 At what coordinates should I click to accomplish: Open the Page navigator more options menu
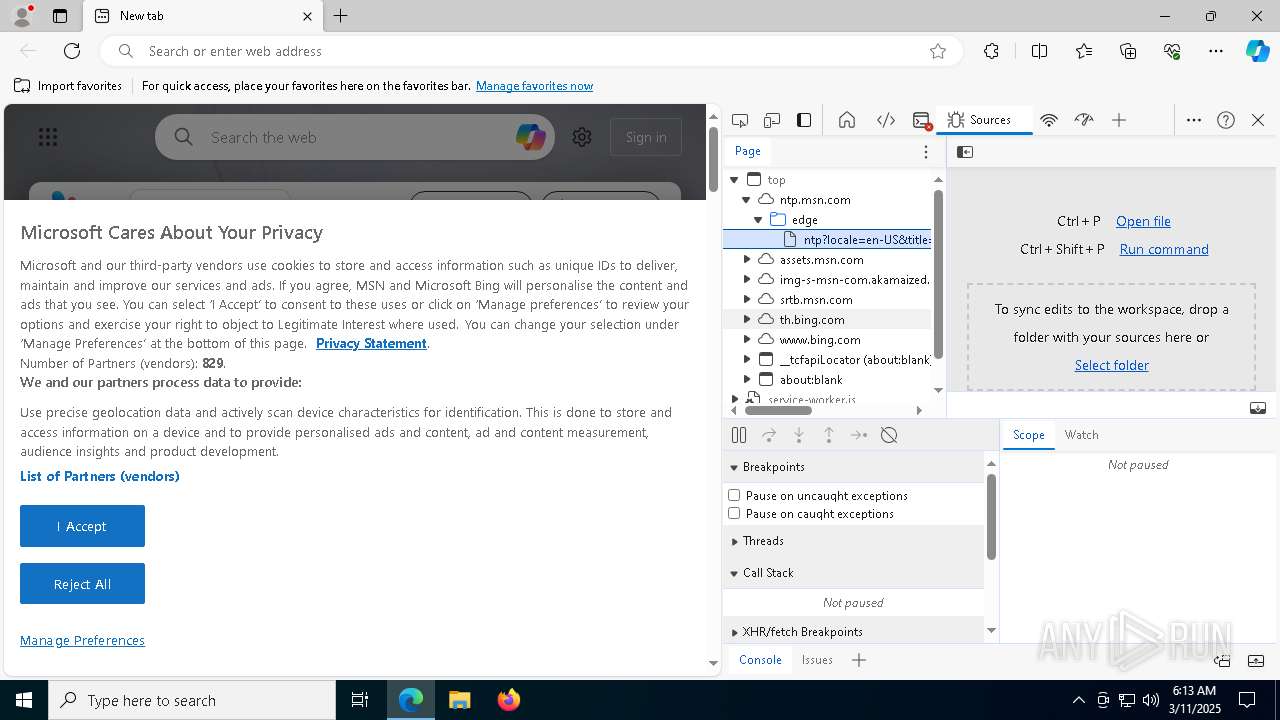tap(926, 152)
